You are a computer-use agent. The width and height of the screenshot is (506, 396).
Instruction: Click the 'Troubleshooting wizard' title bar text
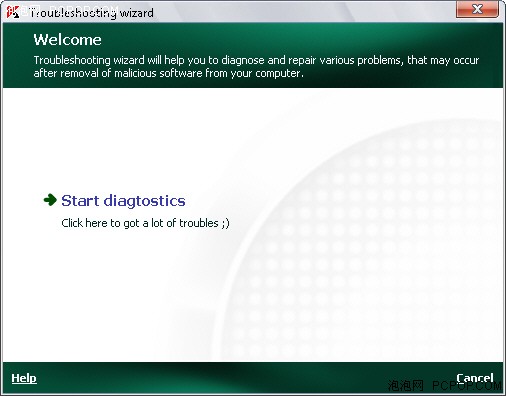92,13
